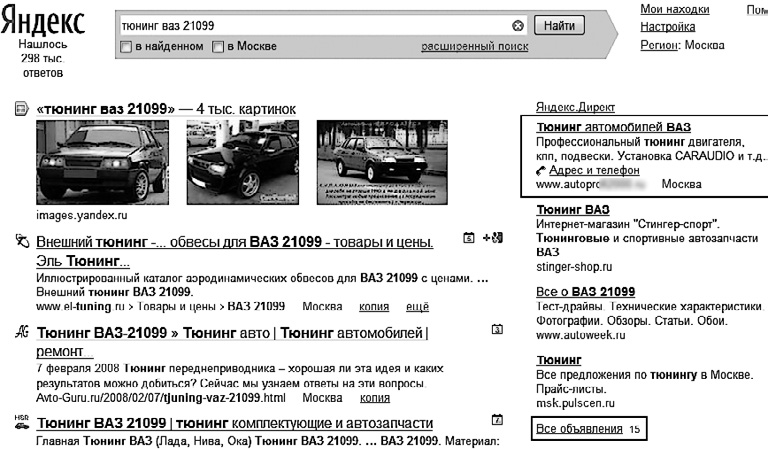Click the Яндекс logo
The image size is (768, 449).
[43, 22]
